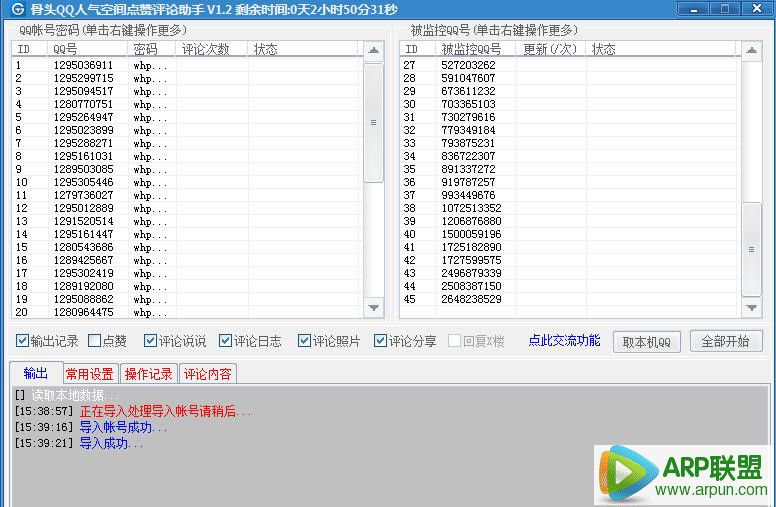Select account row 1295302419
Image resolution: width=776 pixels, height=507 pixels.
click(x=188, y=273)
